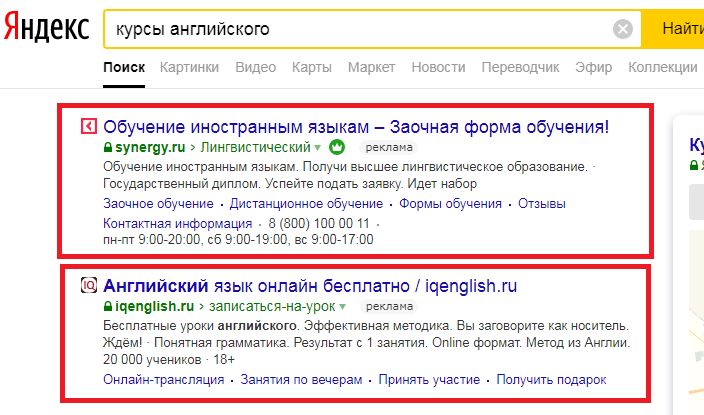Expand the arrow after записаться-на-урок
This screenshot has width=704, height=415.
[343, 306]
